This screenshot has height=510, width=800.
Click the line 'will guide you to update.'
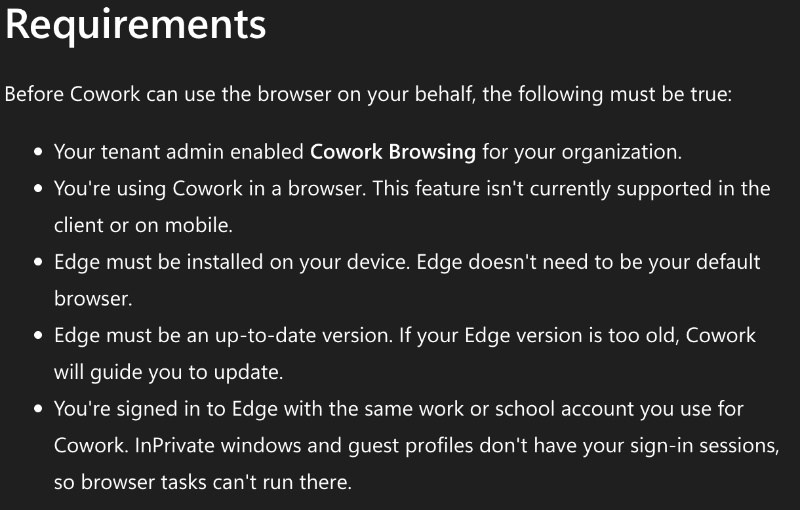coord(168,372)
